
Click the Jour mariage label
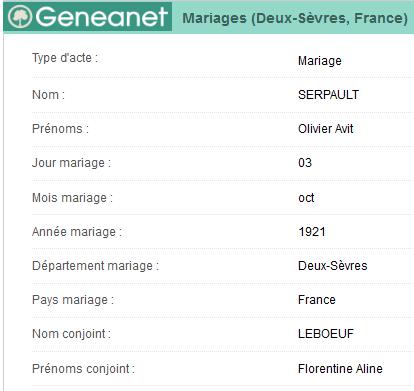pyautogui.click(x=71, y=163)
